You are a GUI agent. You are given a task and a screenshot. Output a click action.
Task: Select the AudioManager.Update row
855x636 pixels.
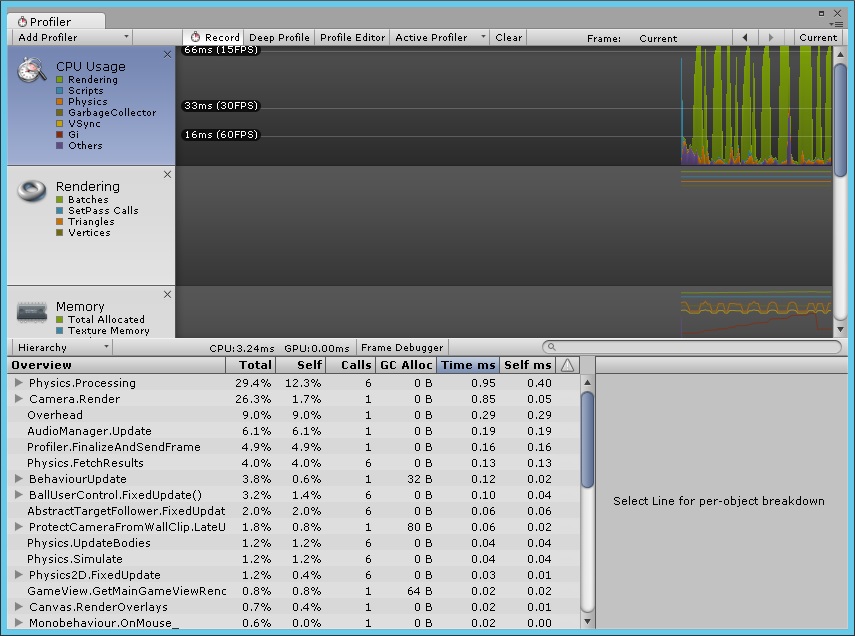click(294, 431)
